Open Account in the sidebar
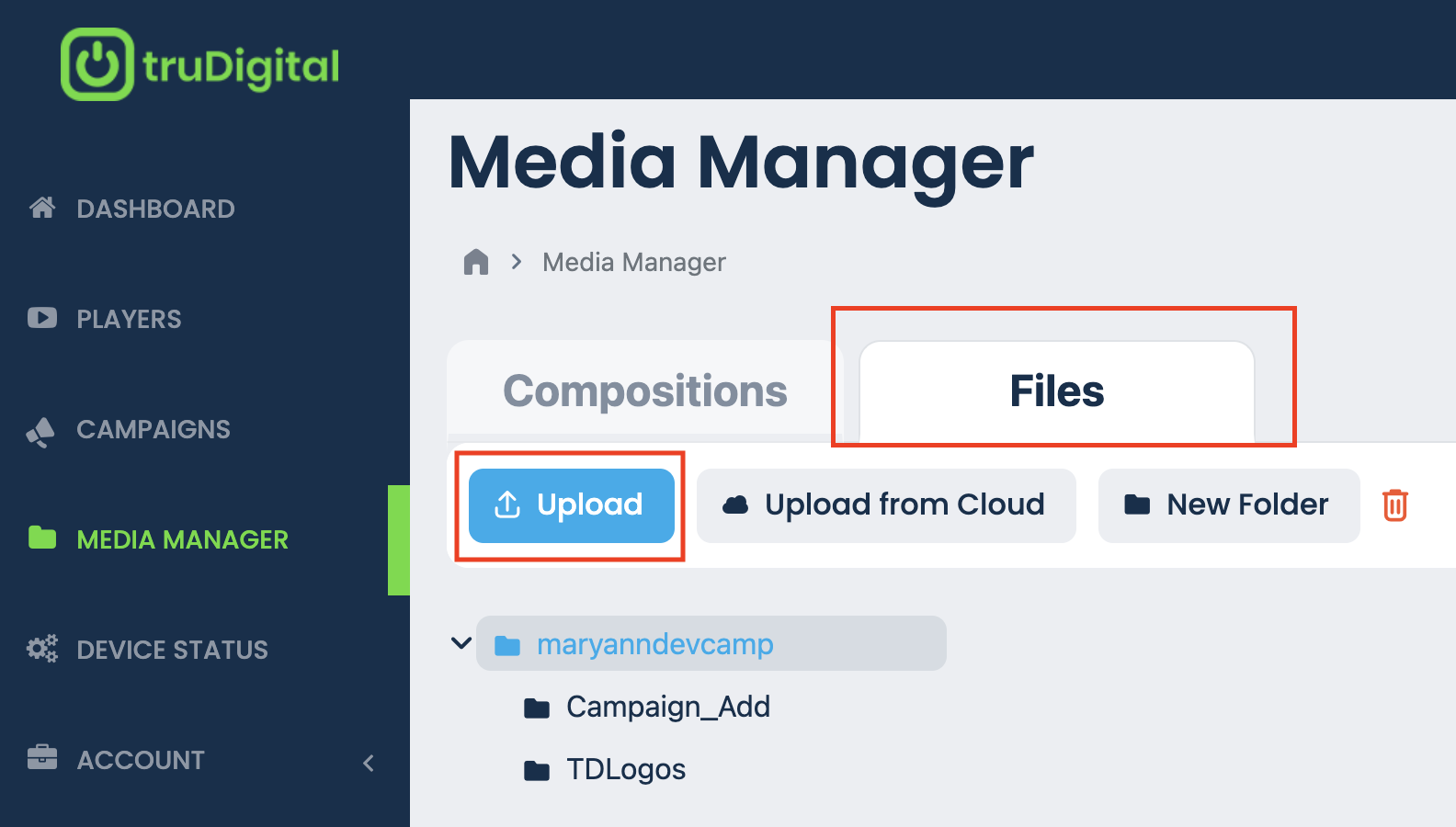 tap(141, 760)
